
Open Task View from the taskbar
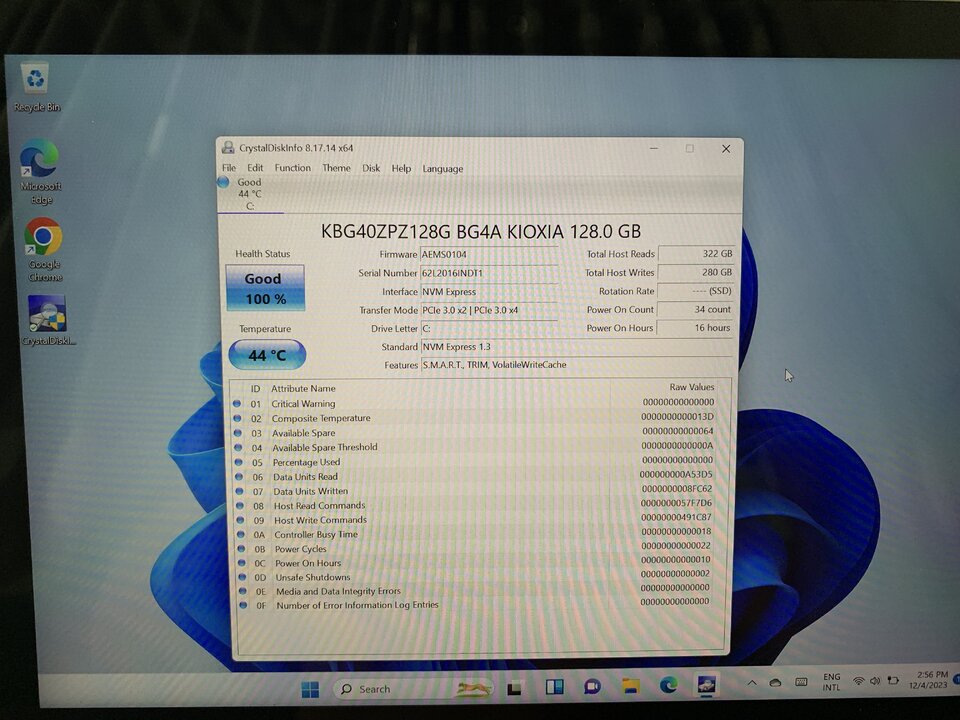point(516,689)
